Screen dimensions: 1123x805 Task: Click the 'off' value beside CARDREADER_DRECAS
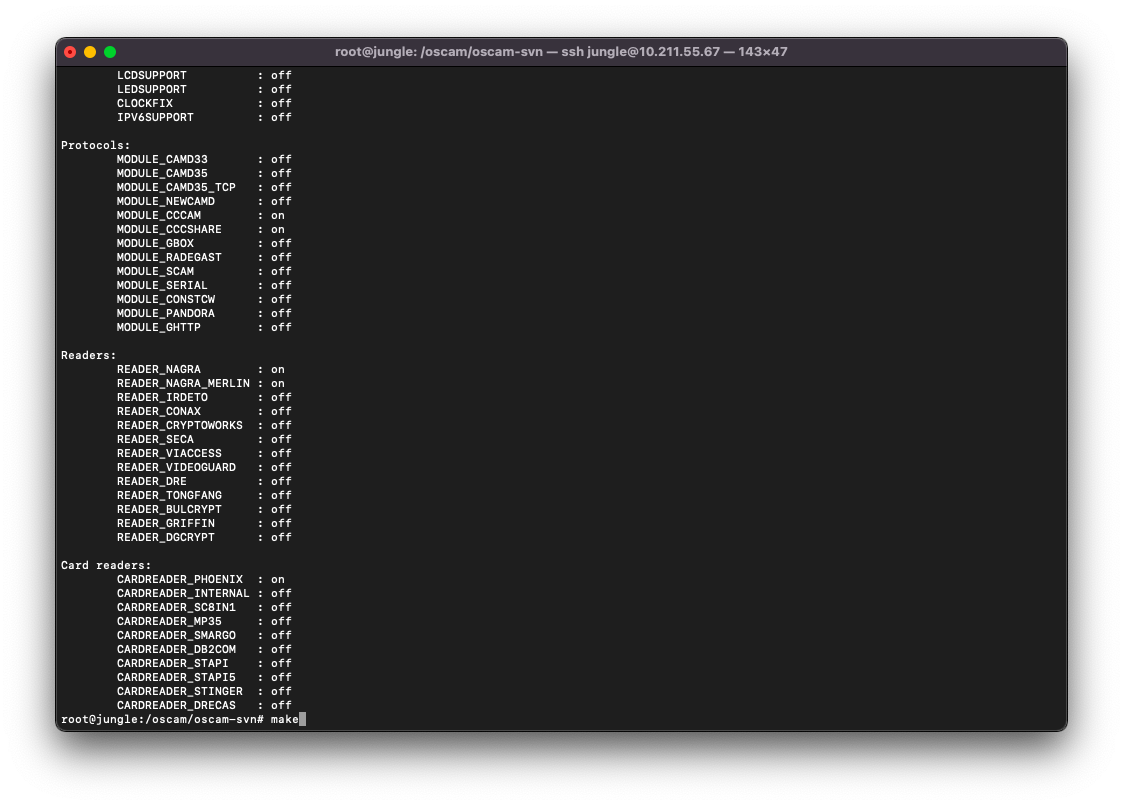click(x=281, y=705)
